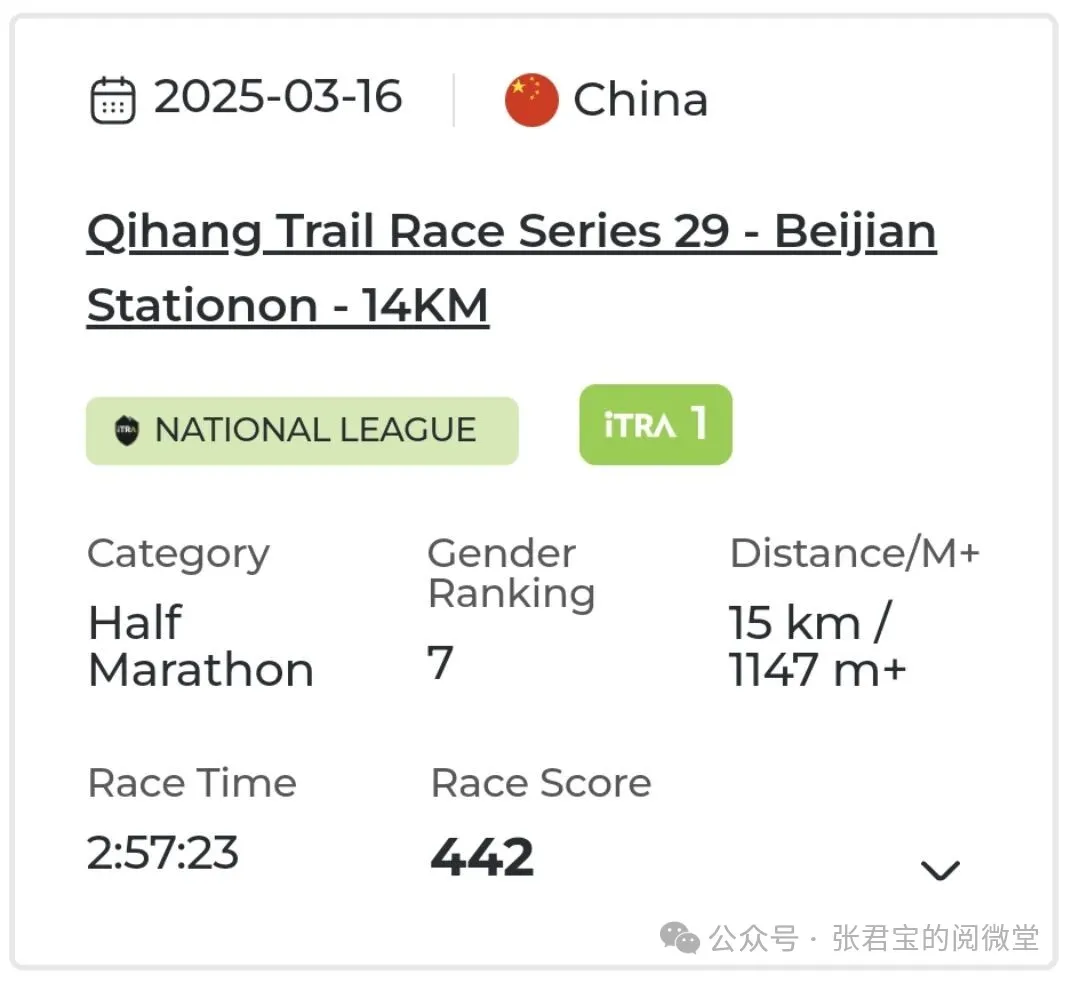Click the China country label

tap(641, 100)
